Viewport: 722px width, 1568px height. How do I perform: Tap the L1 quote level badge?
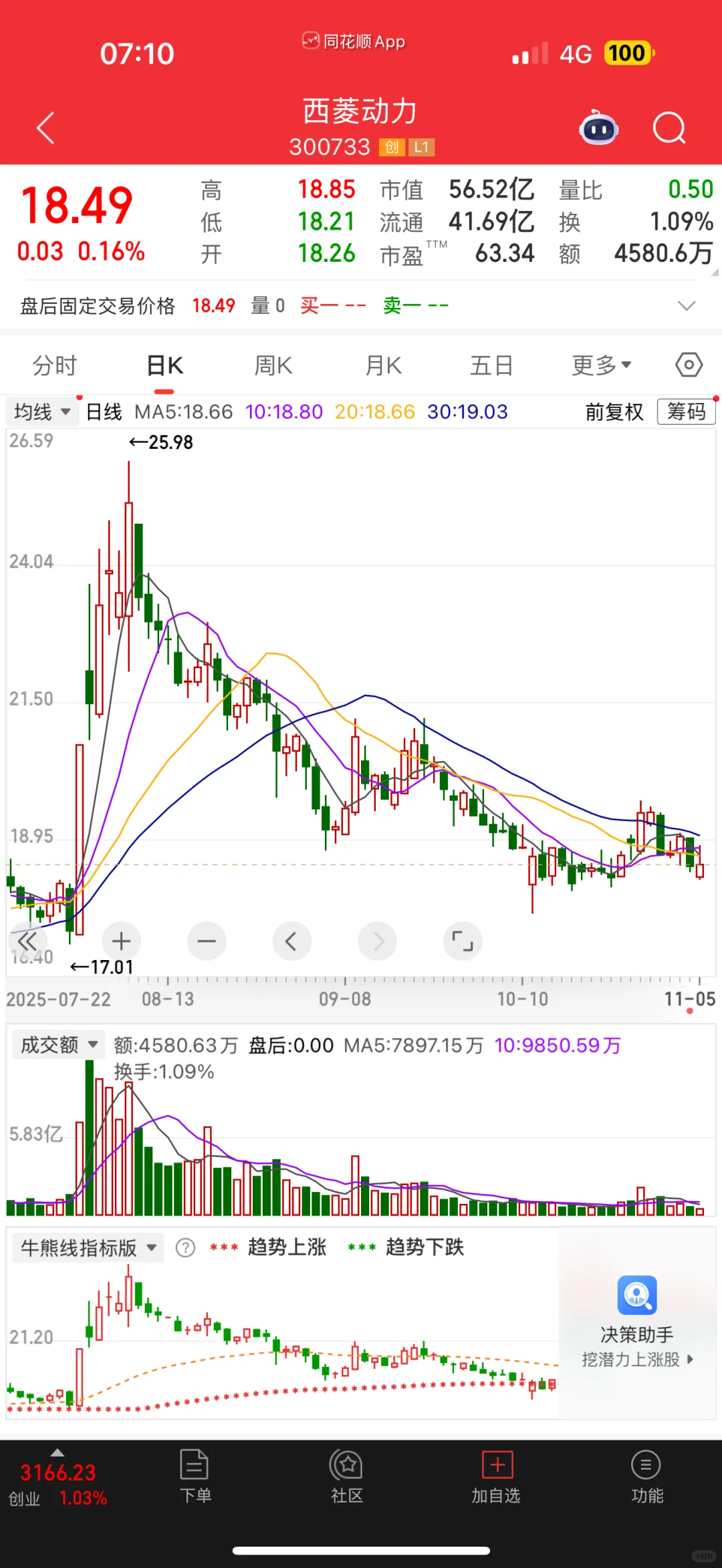[421, 147]
